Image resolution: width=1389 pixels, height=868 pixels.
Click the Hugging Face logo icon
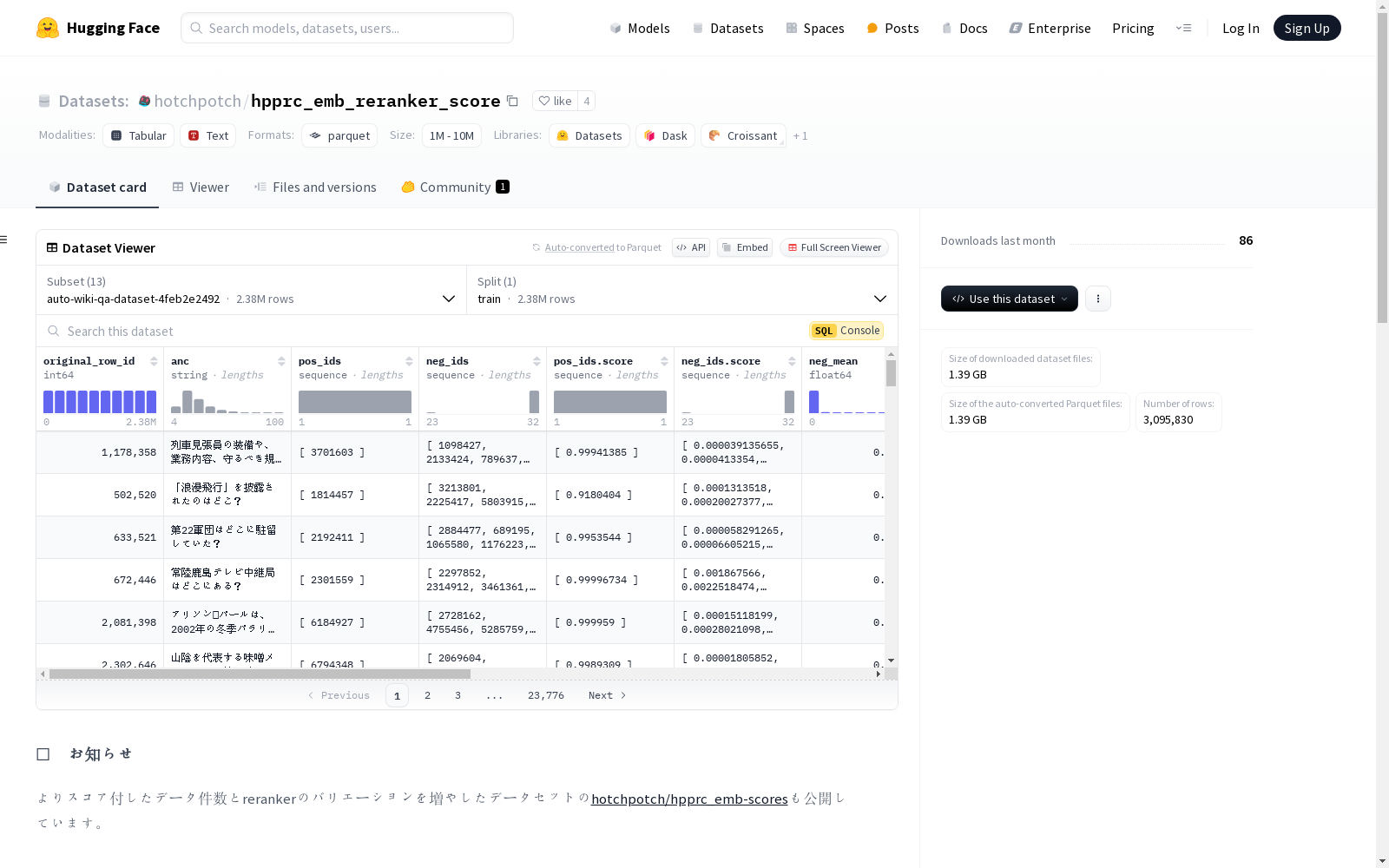click(48, 28)
